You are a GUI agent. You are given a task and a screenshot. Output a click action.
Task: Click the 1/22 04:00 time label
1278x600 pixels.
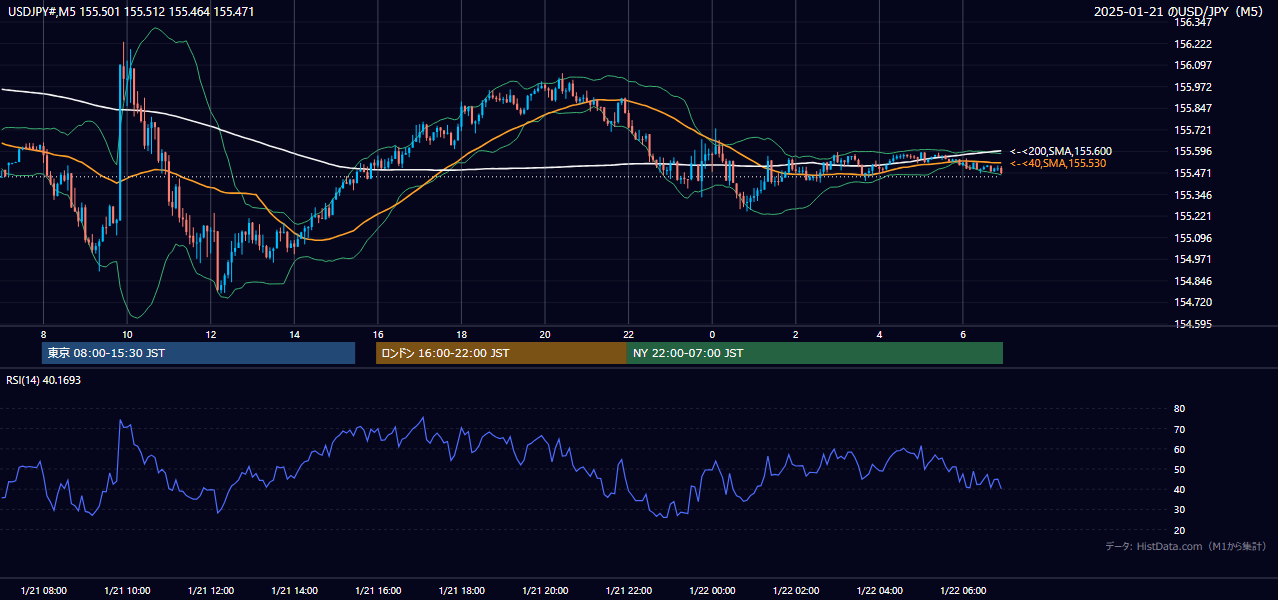click(879, 591)
